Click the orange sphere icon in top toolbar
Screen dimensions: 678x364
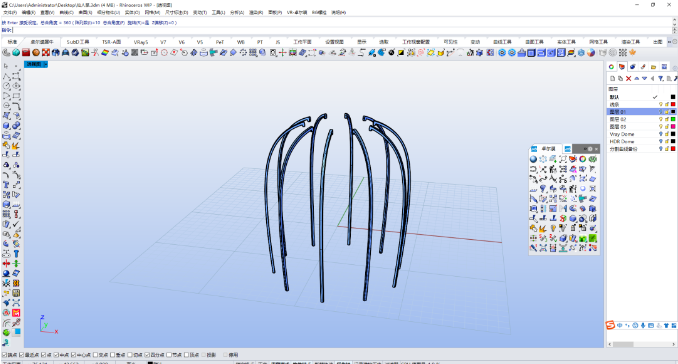tap(36, 52)
